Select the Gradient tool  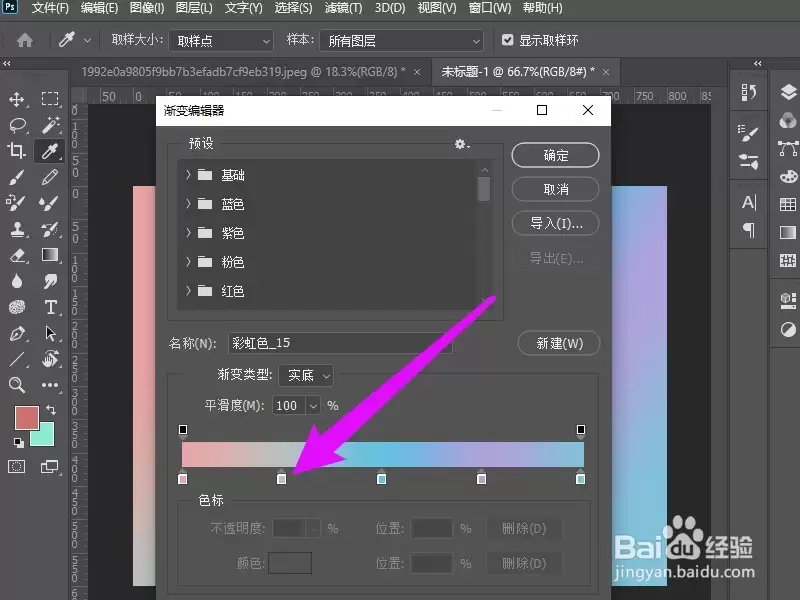50,255
